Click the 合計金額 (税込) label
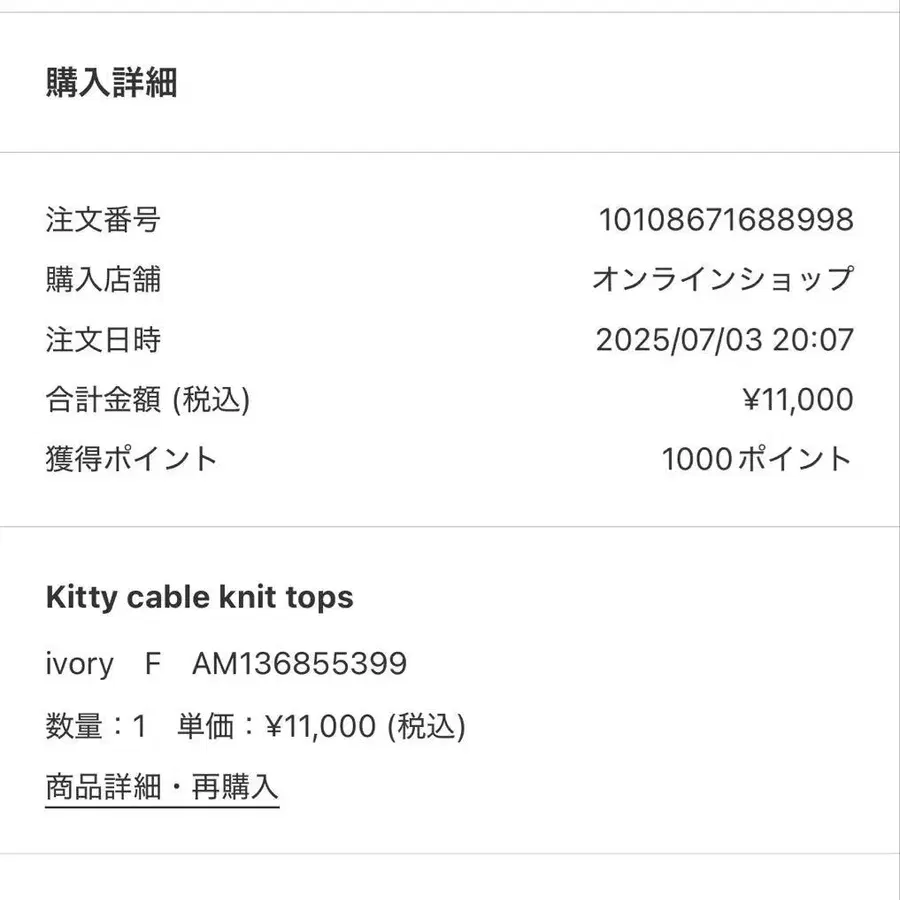The image size is (900, 900). 147,400
